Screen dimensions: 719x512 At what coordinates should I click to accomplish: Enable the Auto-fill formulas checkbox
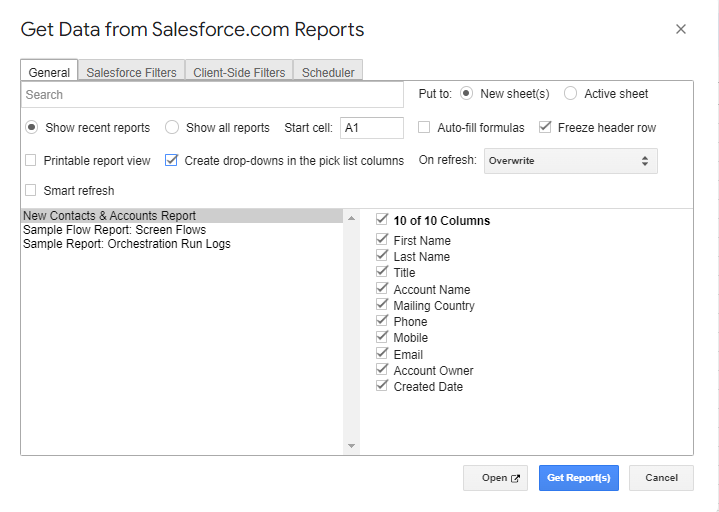click(x=424, y=128)
